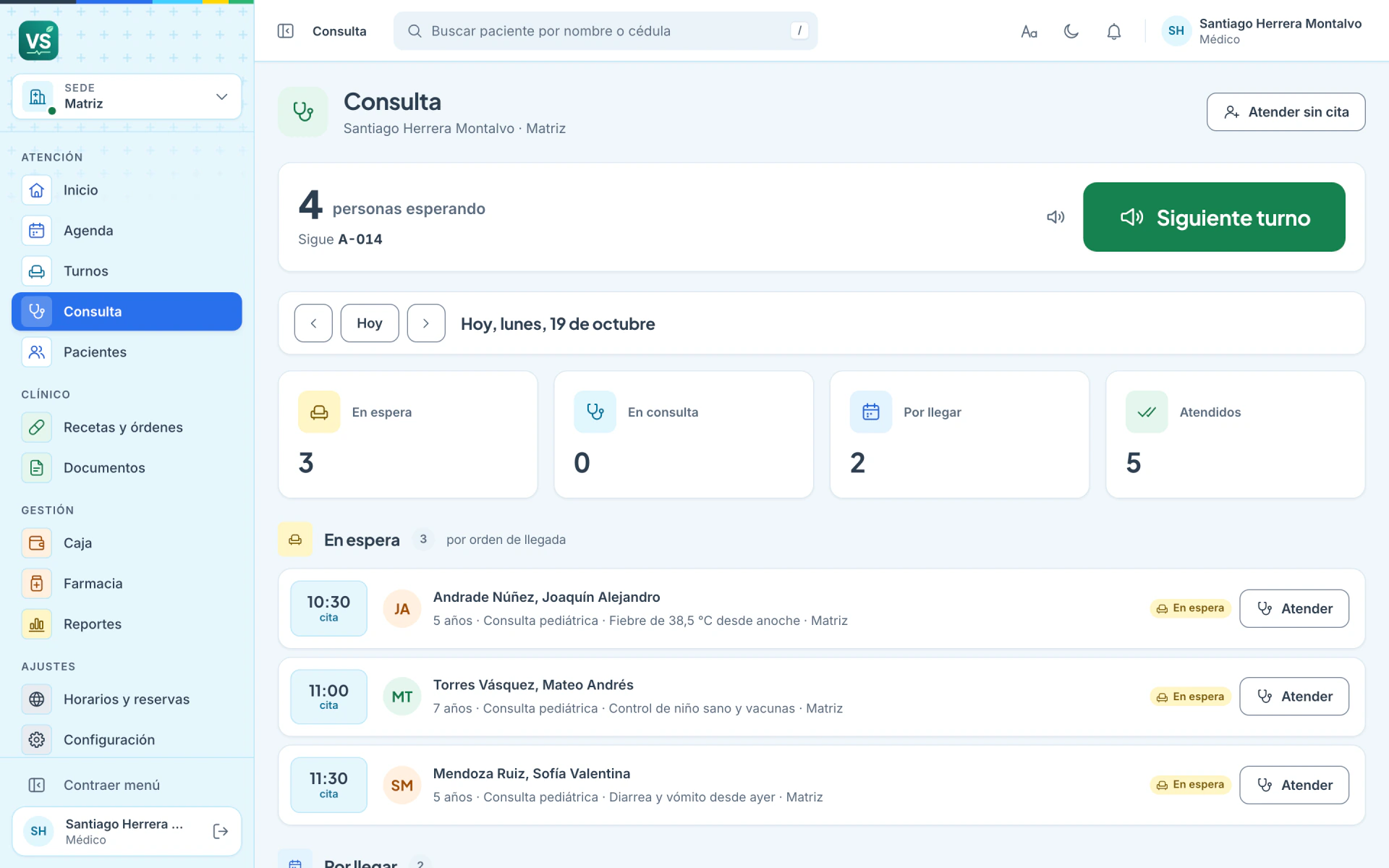Expand the Sede Matriz selector
This screenshot has width=1389, height=868.
pos(127,96)
